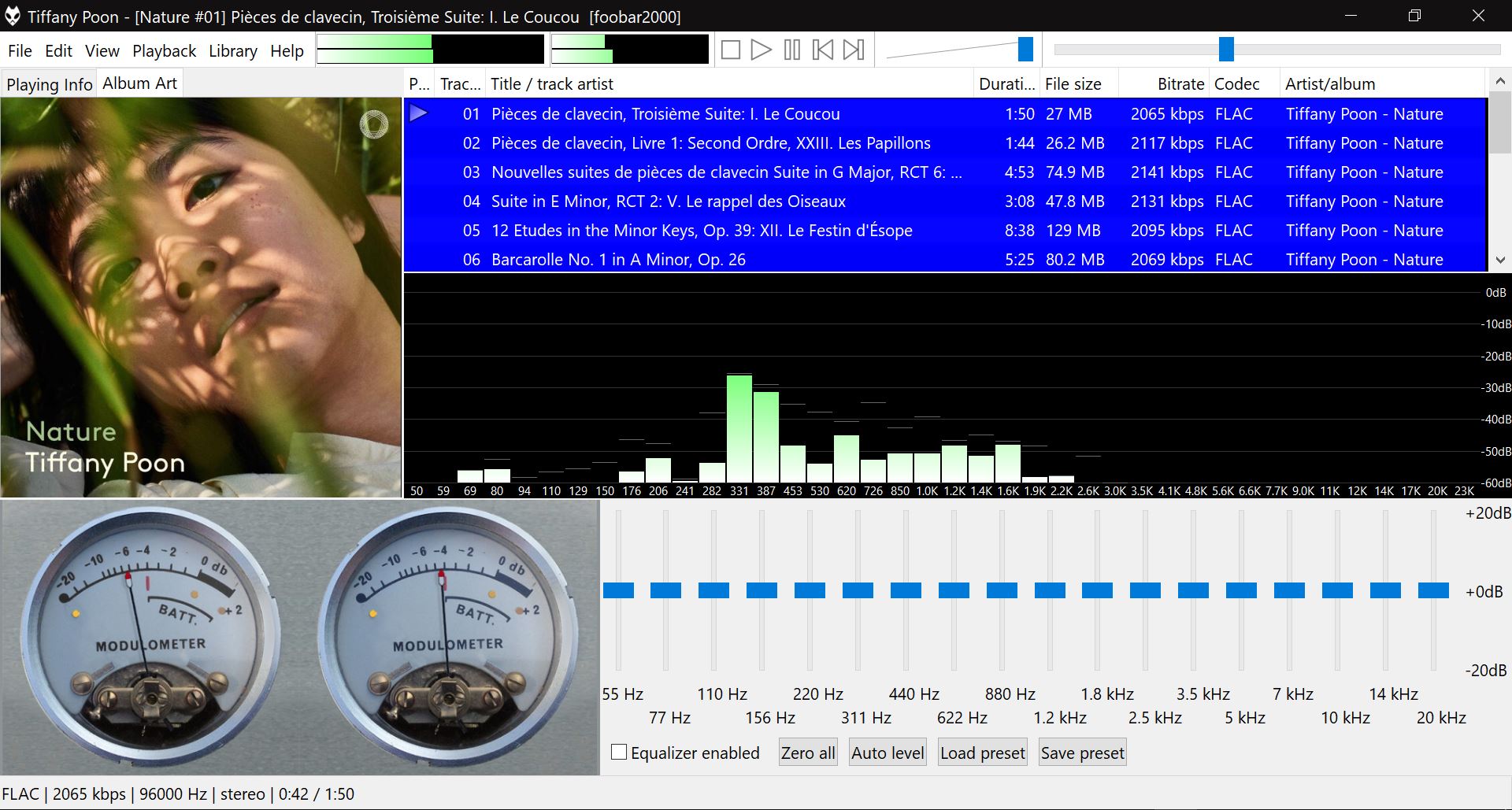Skip to the previous track
This screenshot has height=810, width=1512.
coord(822,50)
